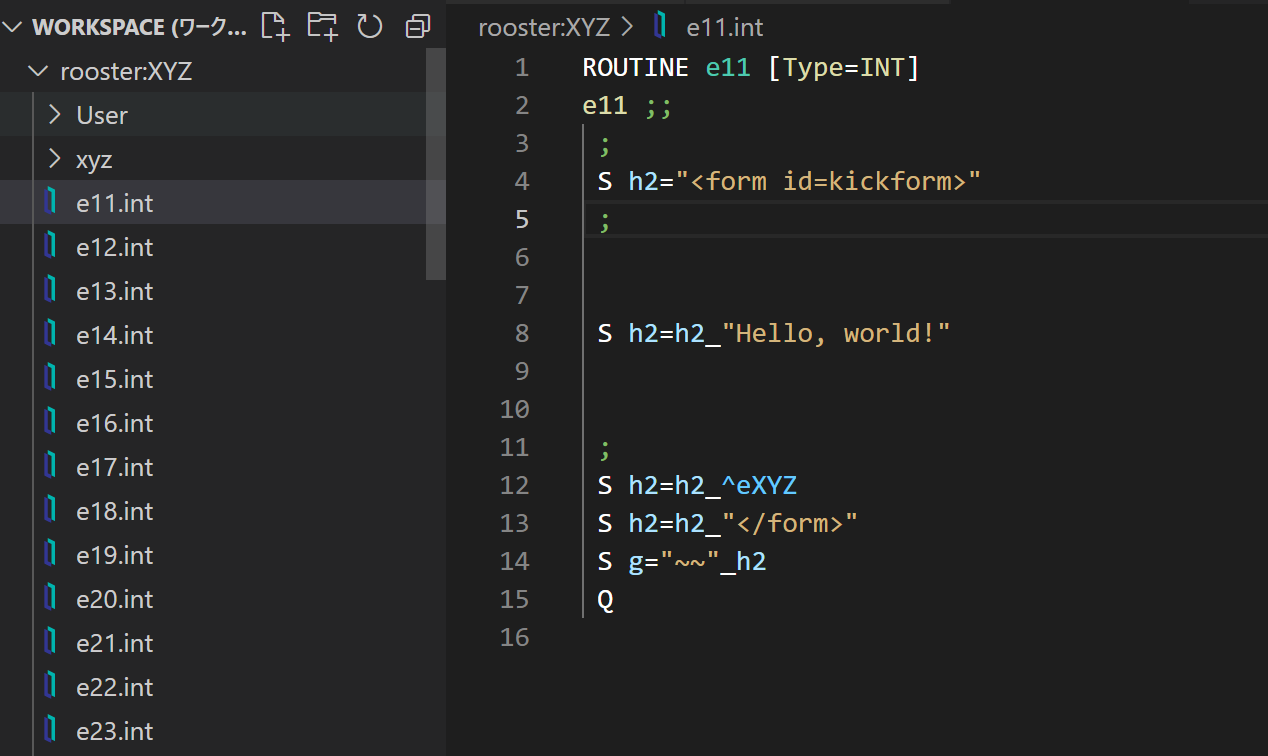This screenshot has height=756, width=1268.
Task: Select e11.int breadcrumb item
Action: coord(724,27)
